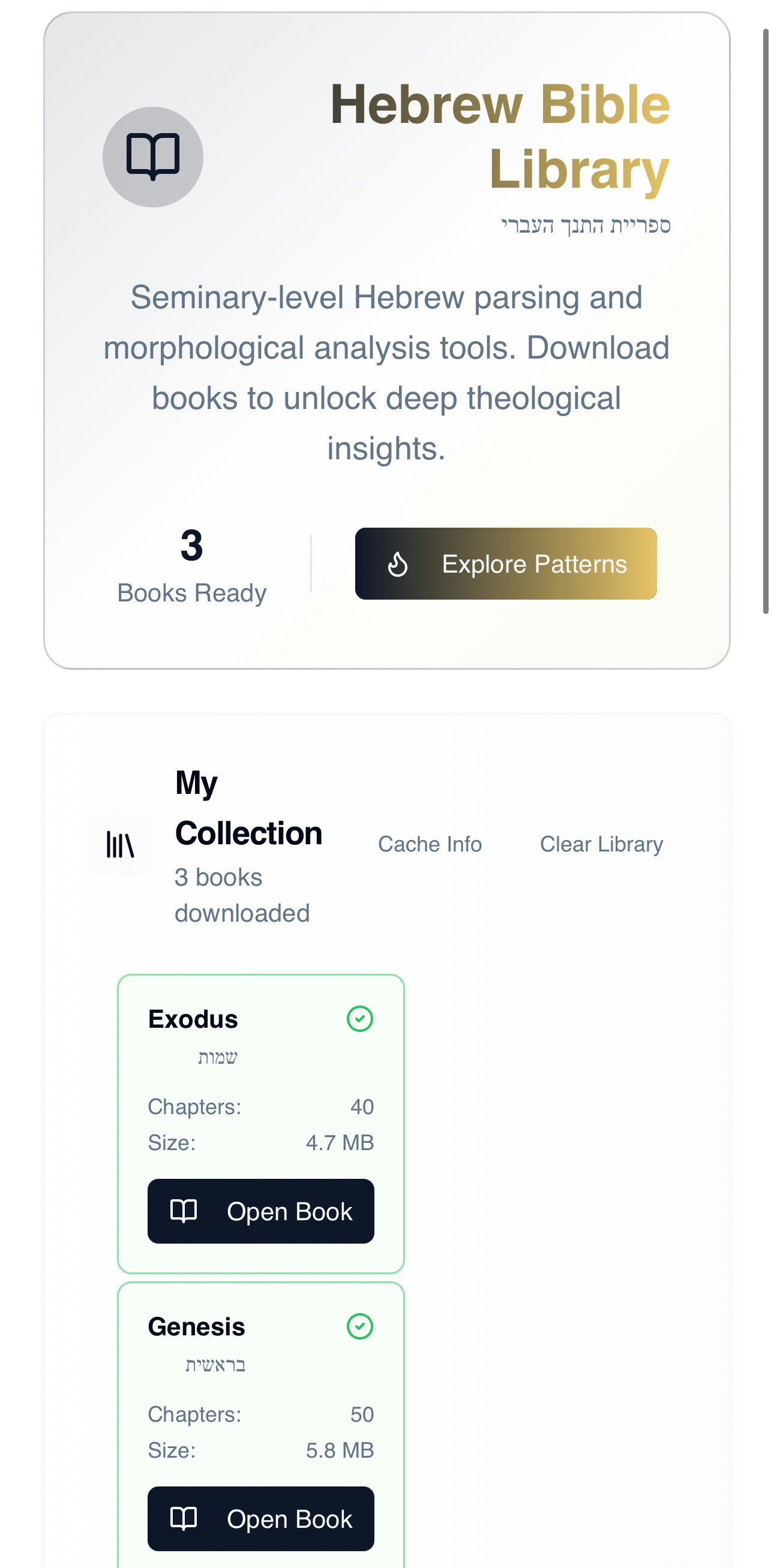Image resolution: width=774 pixels, height=1568 pixels.
Task: Click the flame icon on Explore Patterns
Action: pos(398,564)
